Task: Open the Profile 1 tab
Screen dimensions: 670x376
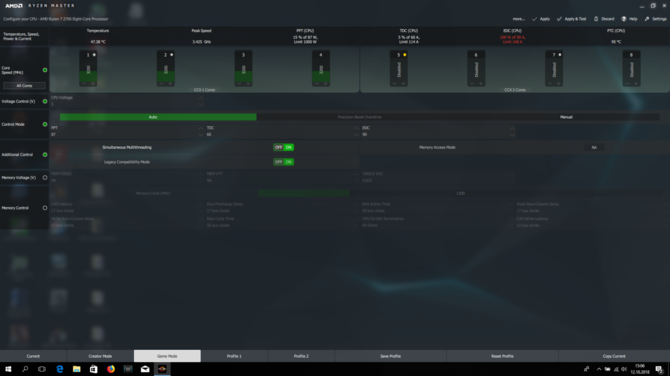Action: point(234,356)
